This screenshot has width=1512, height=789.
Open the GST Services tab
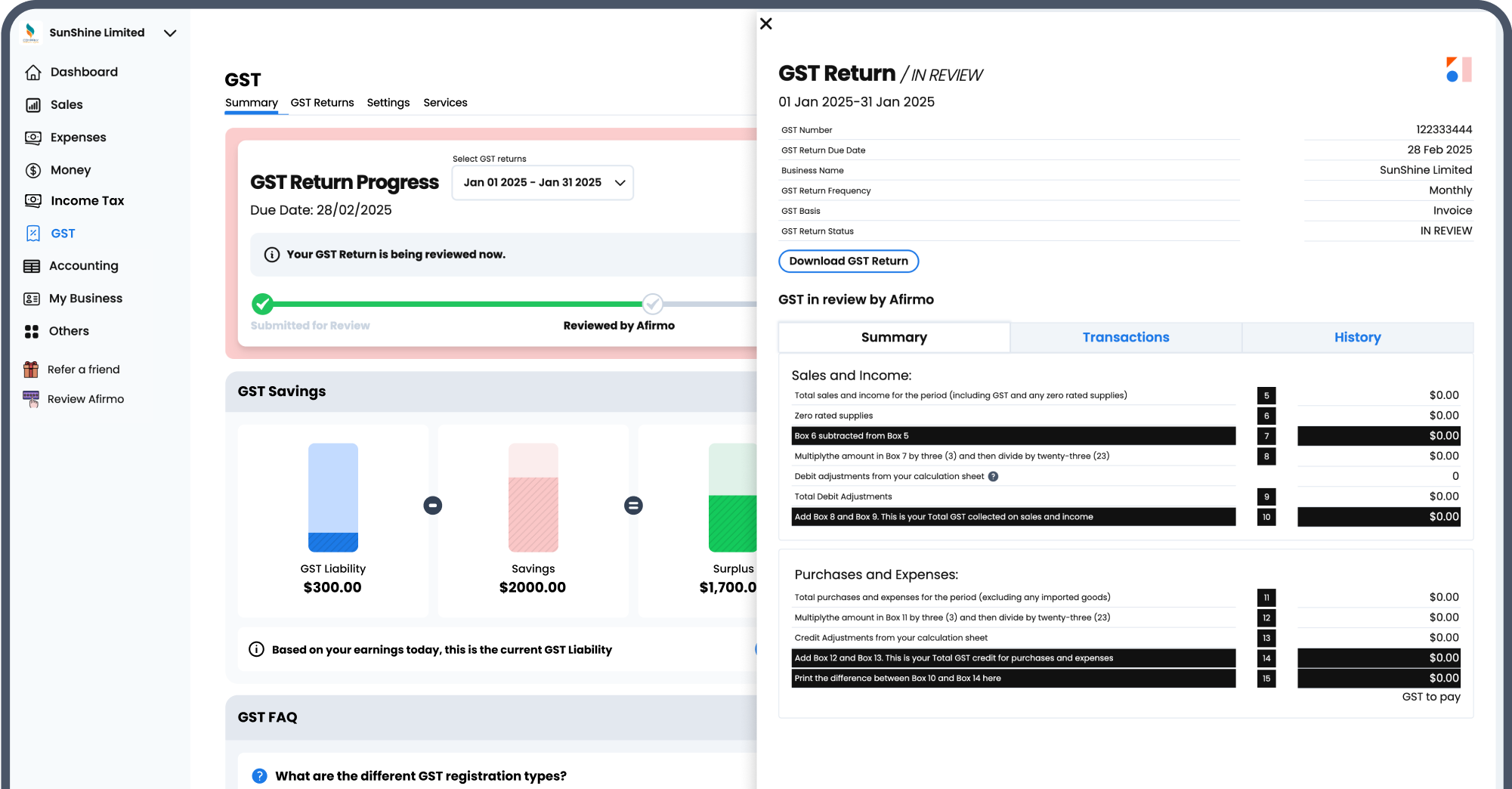pyautogui.click(x=445, y=103)
